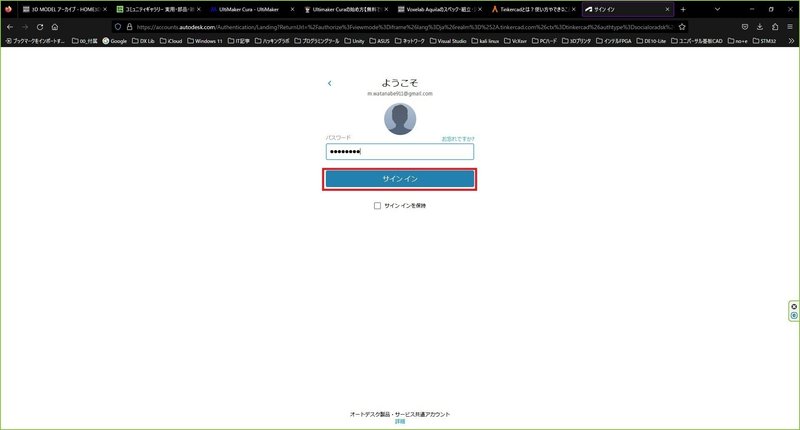Click the Firefox logo icon
The height and width of the screenshot is (430, 800).
(8, 9)
